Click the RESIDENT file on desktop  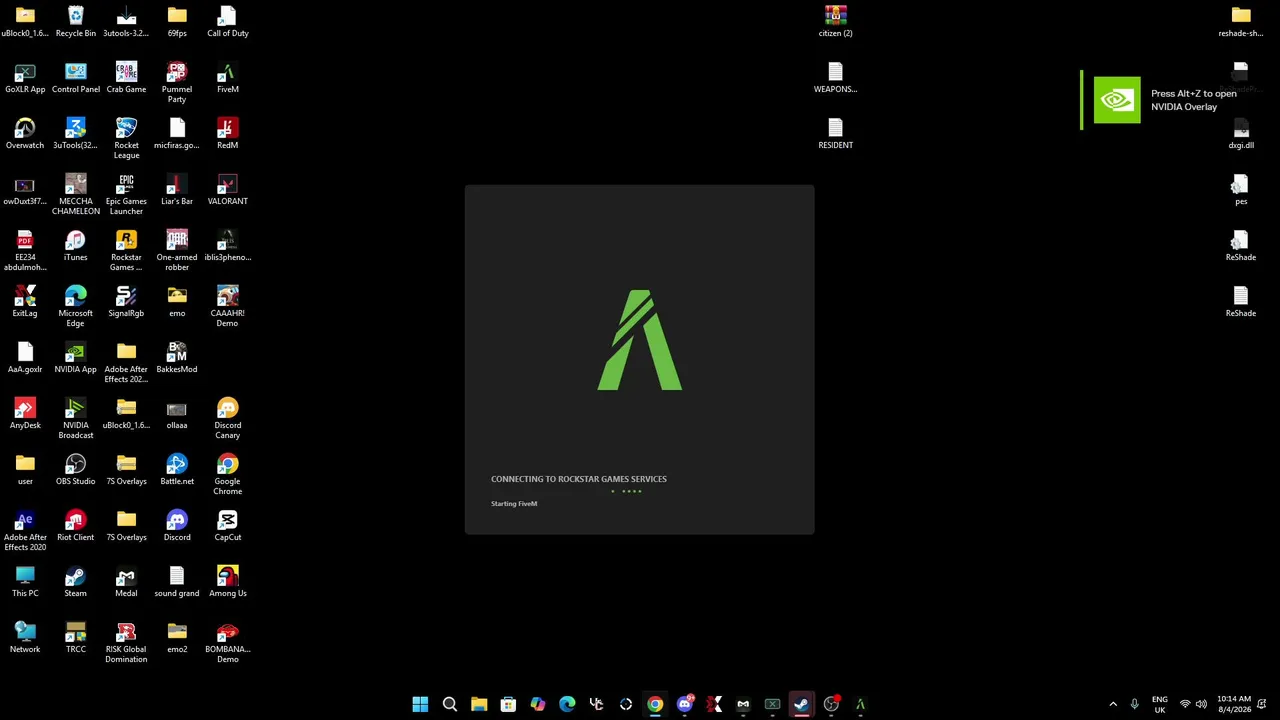tap(836, 133)
